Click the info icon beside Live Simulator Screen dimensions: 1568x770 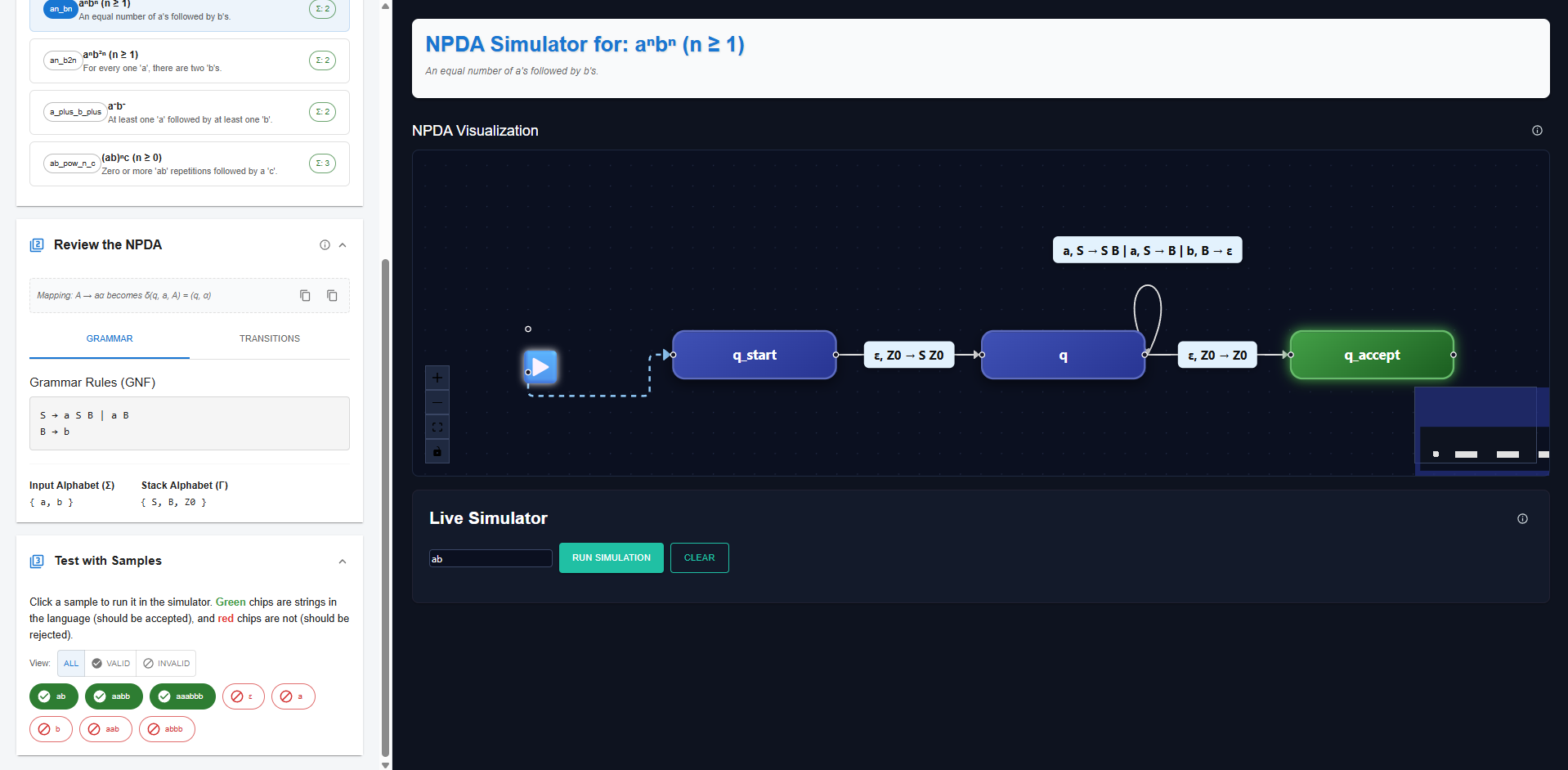click(1522, 518)
